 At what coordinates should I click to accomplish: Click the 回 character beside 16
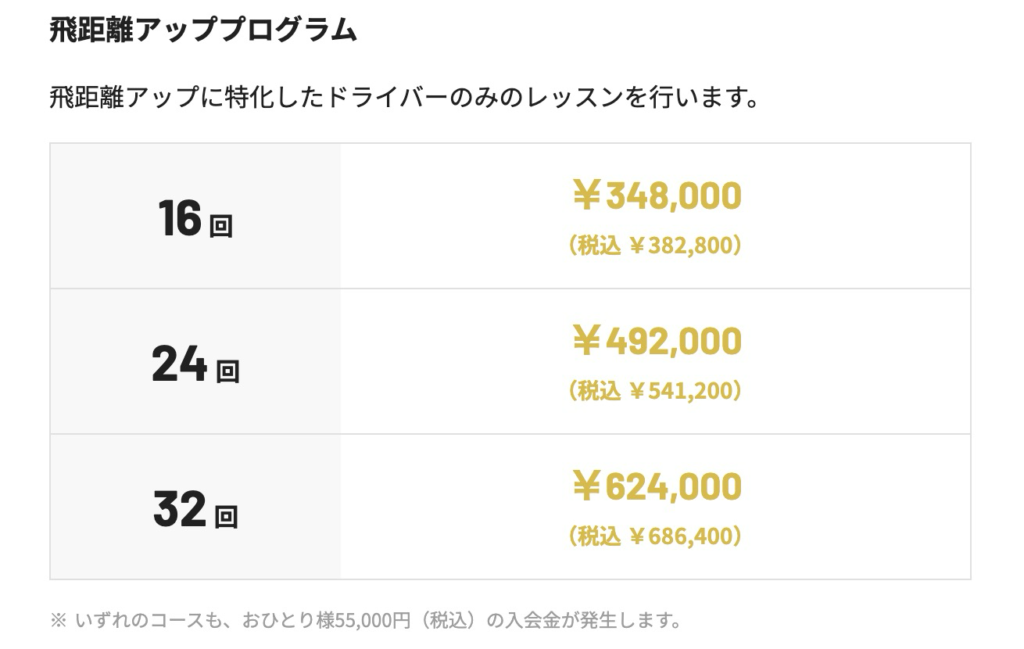pos(221,226)
